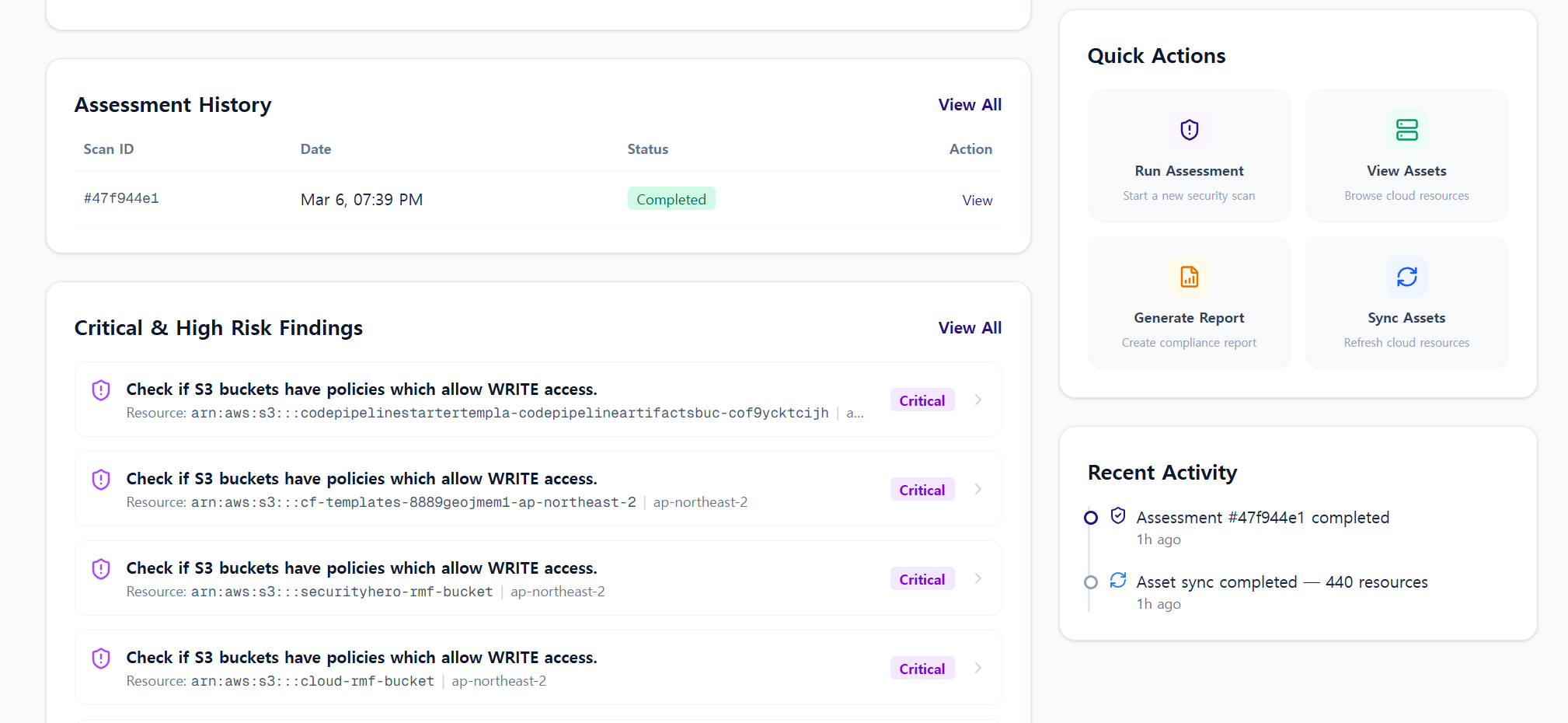
Task: Click the sync icon beside Asset sync completed
Action: 1118,580
